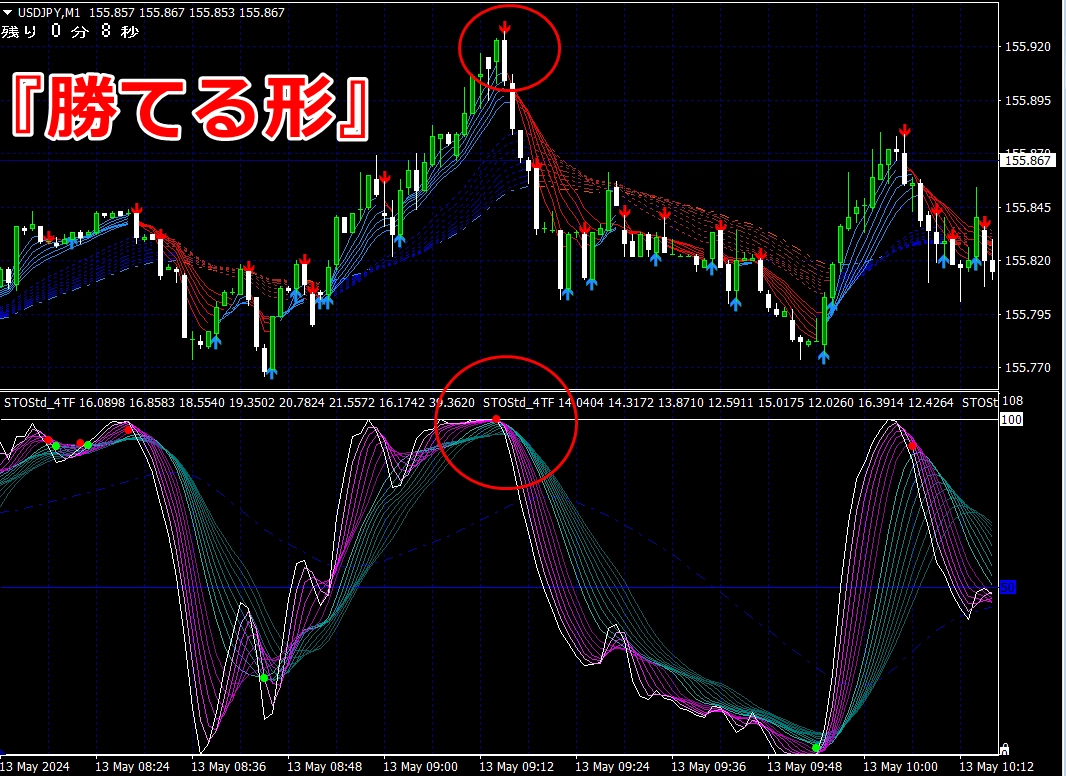Click the blue buy arrow near 08:40 low

click(x=271, y=373)
